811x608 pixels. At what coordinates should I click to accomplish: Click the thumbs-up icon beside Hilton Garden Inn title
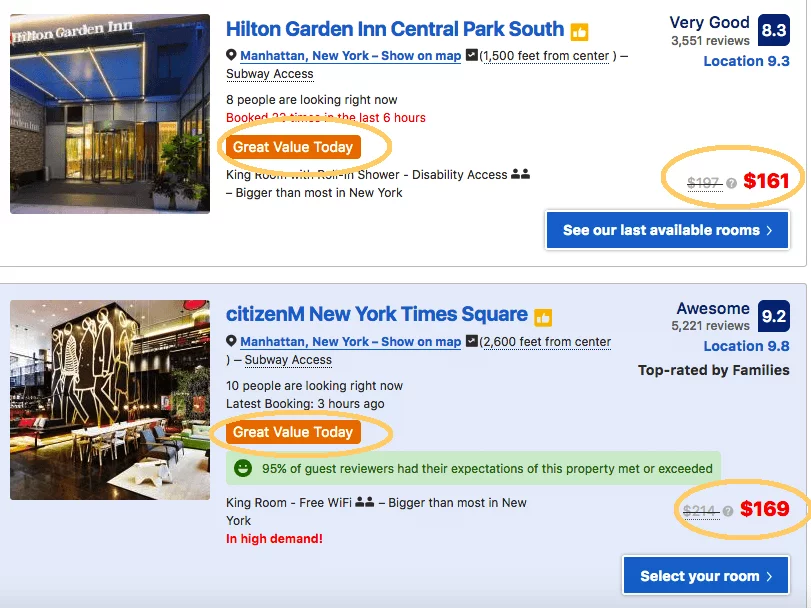579,32
